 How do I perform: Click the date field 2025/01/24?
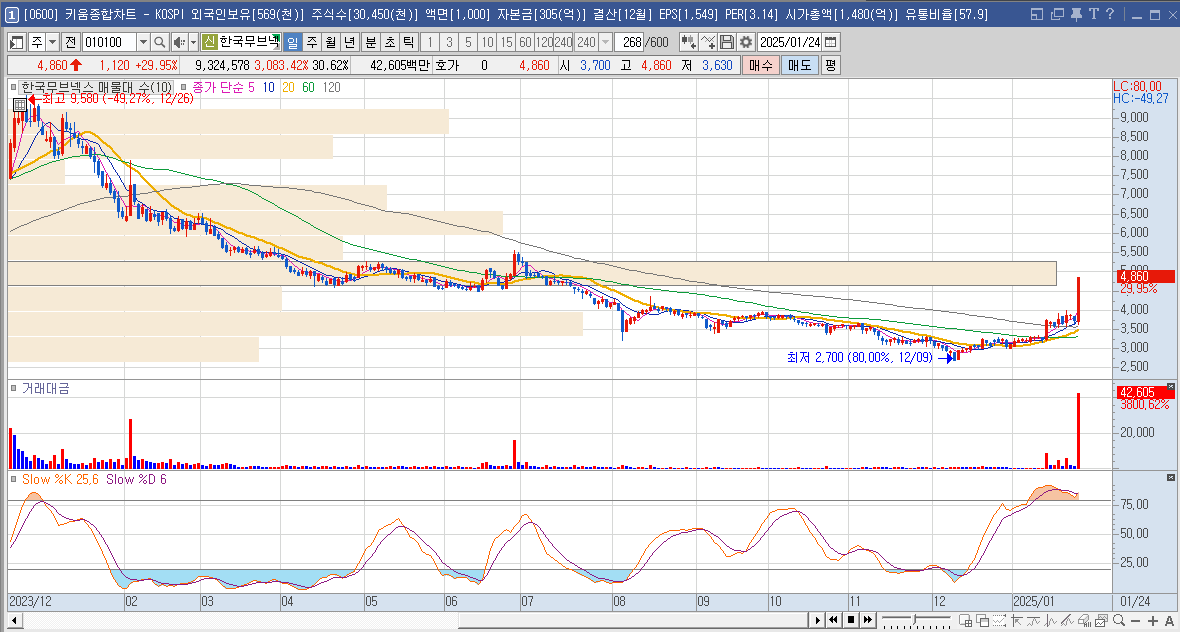click(x=789, y=42)
